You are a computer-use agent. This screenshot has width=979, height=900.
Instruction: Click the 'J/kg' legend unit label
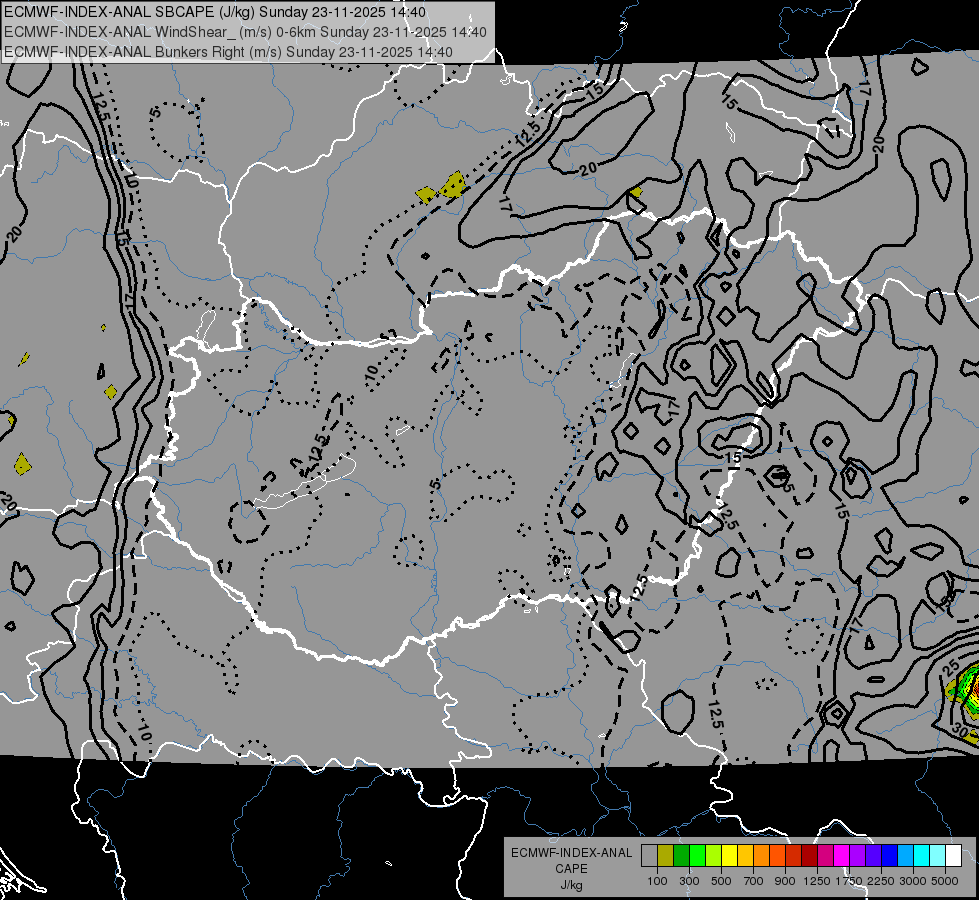click(571, 885)
